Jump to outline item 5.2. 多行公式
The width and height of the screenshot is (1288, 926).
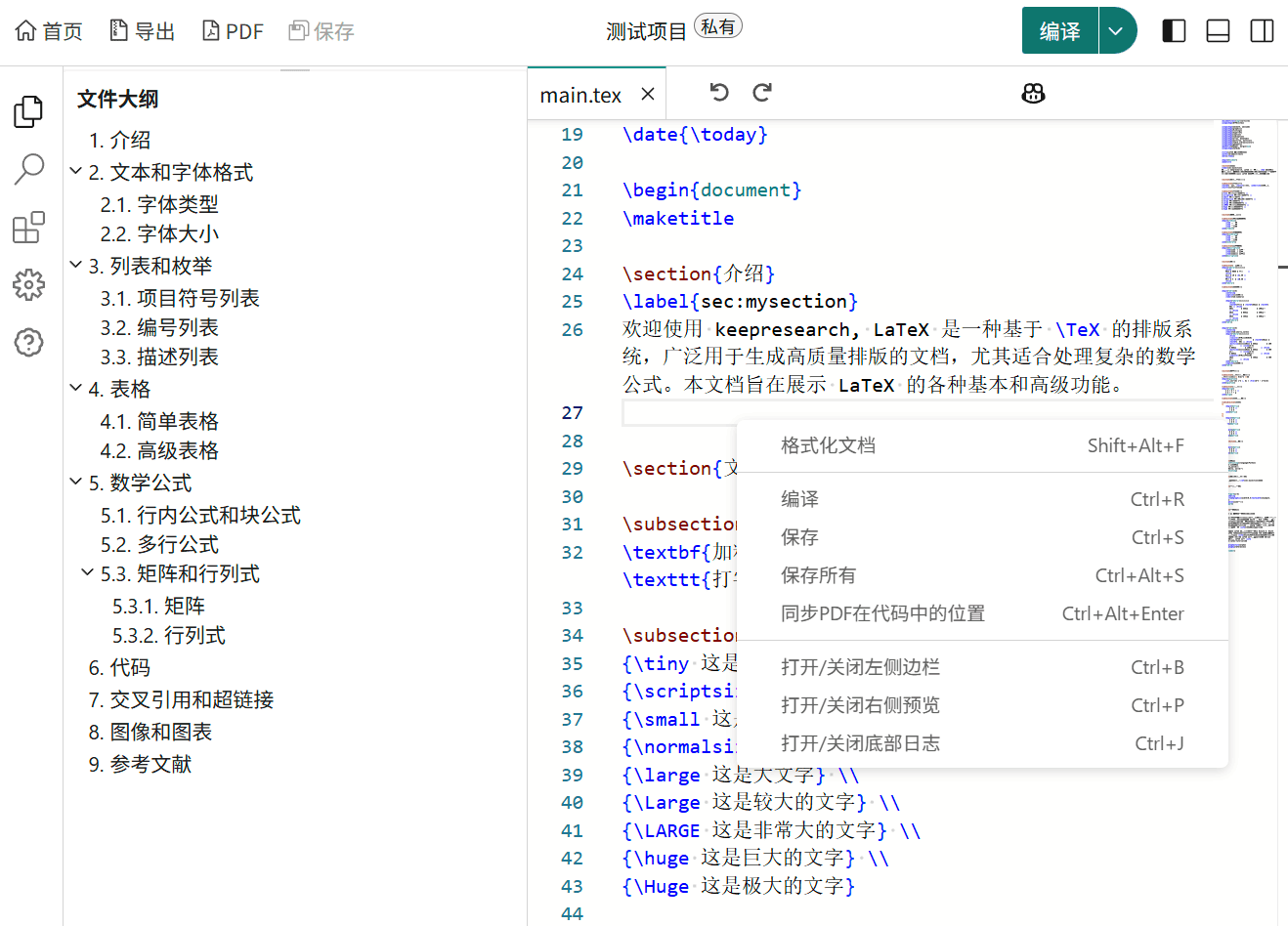point(159,545)
